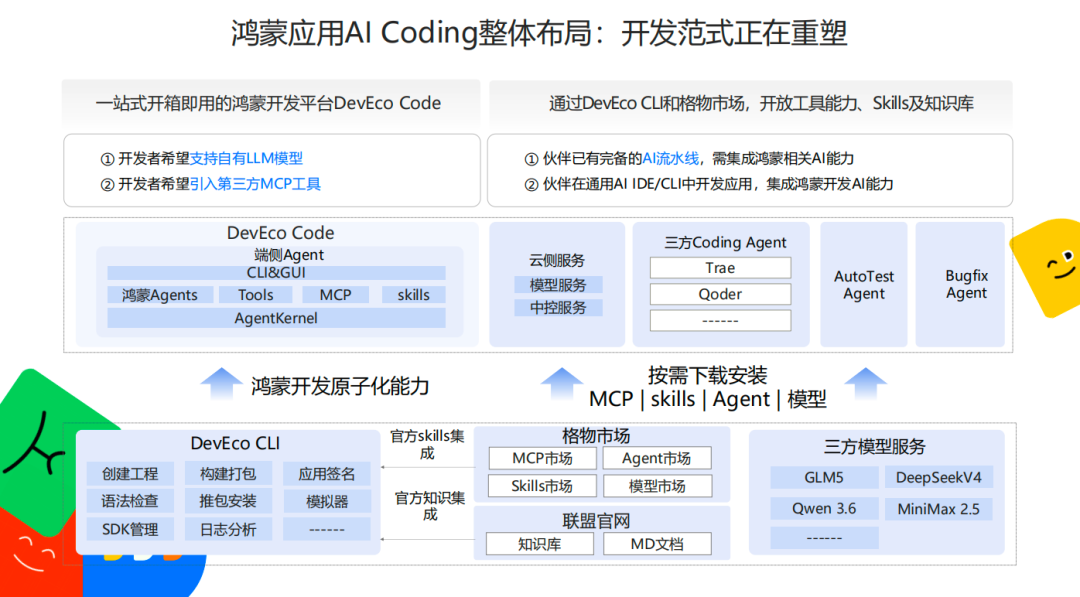This screenshot has height=597, width=1080.
Task: Open Agent市场 in 格物市场
Action: tap(657, 459)
